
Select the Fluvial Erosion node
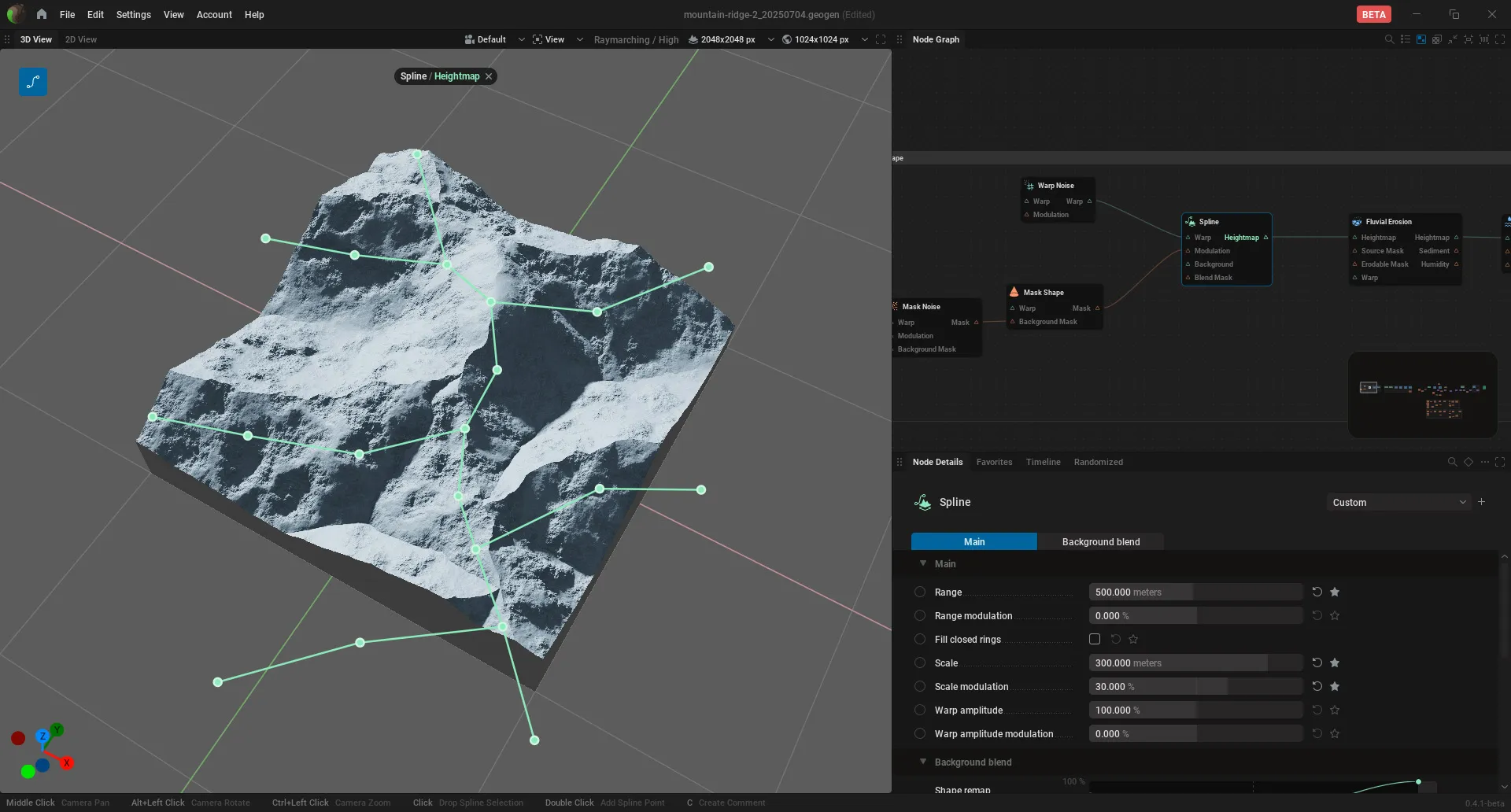coord(1389,222)
